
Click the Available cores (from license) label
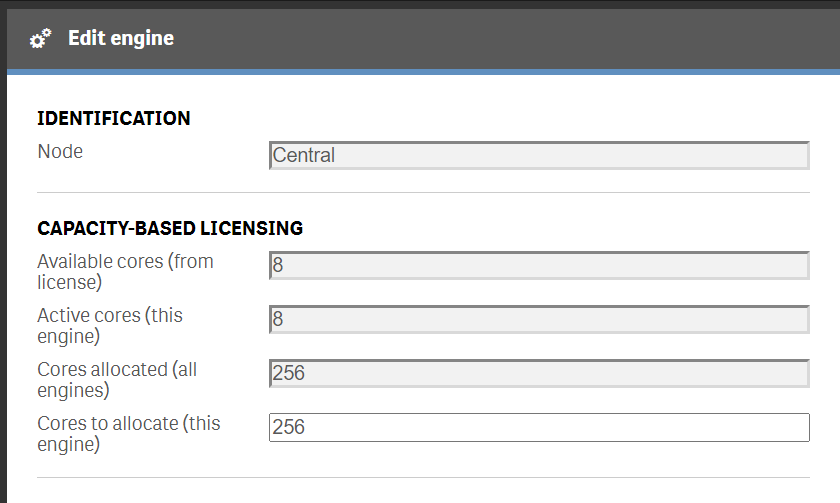pos(125,271)
